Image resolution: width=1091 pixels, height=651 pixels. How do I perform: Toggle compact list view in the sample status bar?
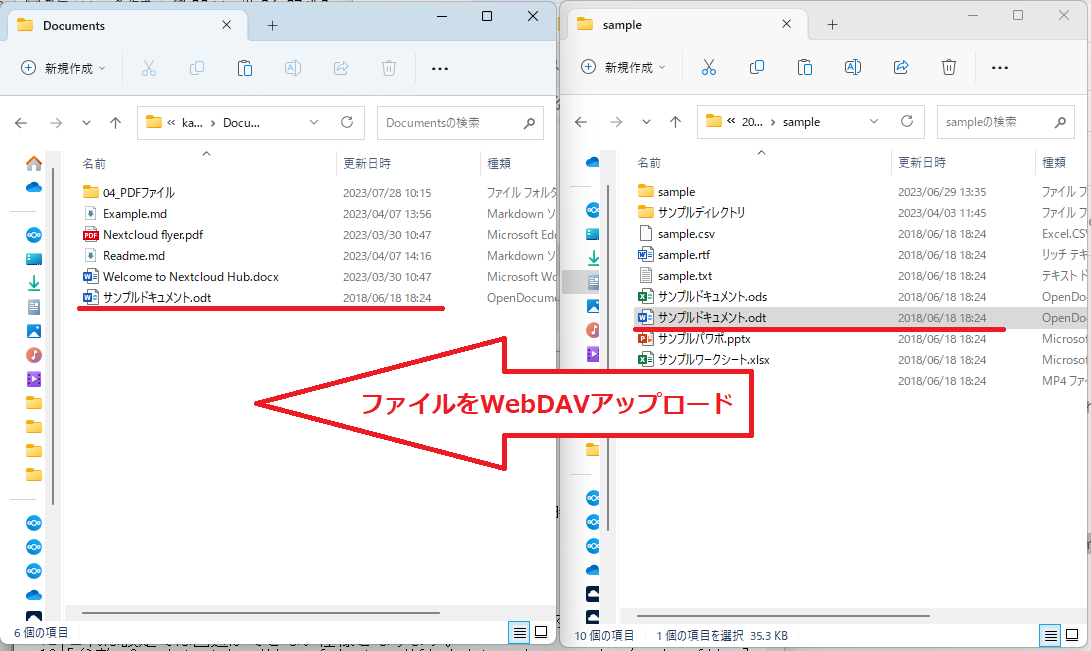tap(1050, 635)
